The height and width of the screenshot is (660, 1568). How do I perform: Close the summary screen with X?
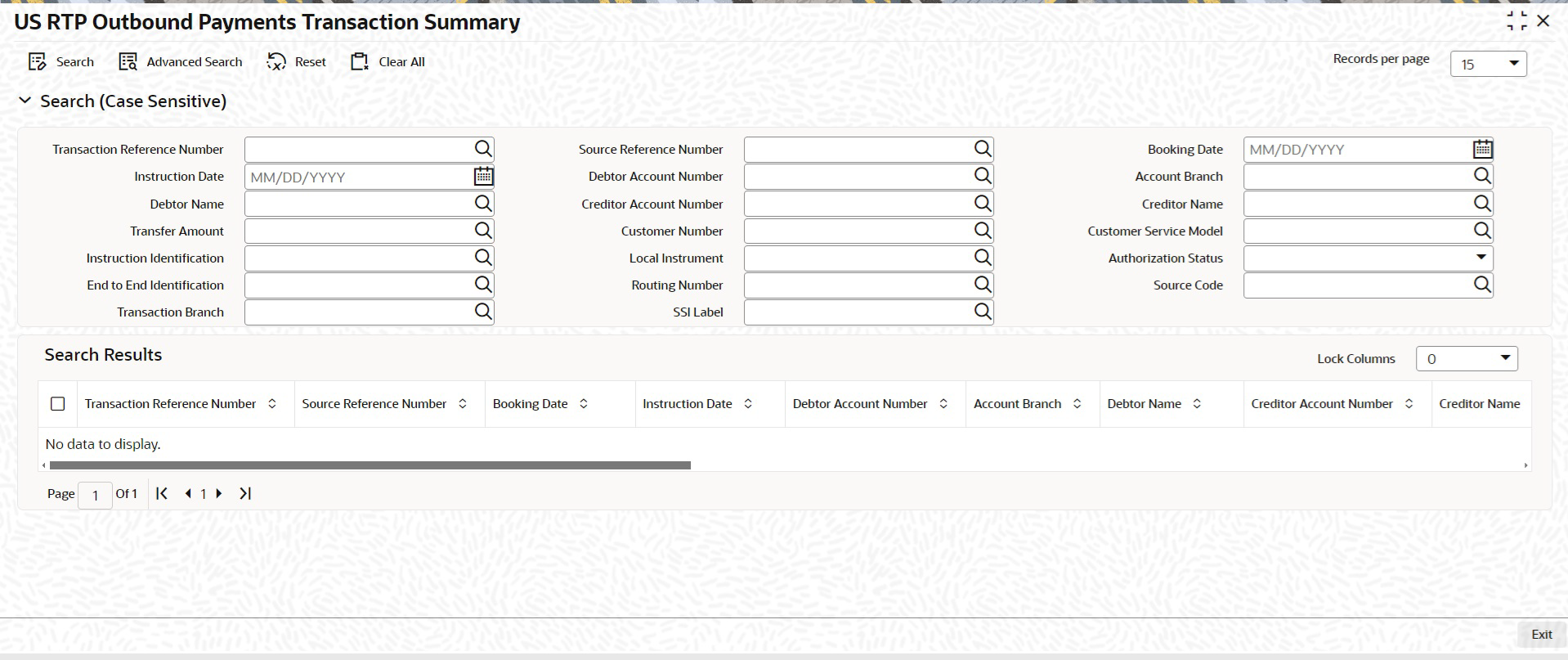1543,21
